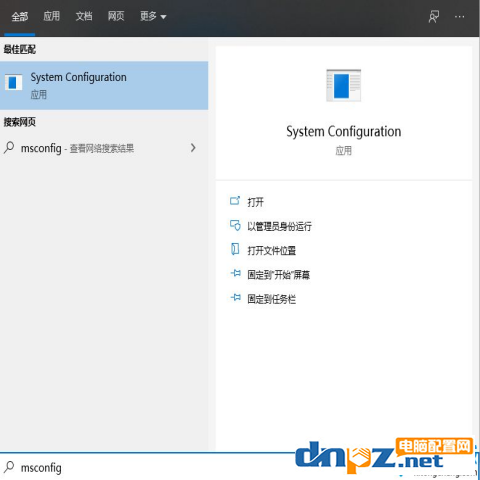Click the feedback person icon in header
The height and width of the screenshot is (480, 480).
click(434, 16)
